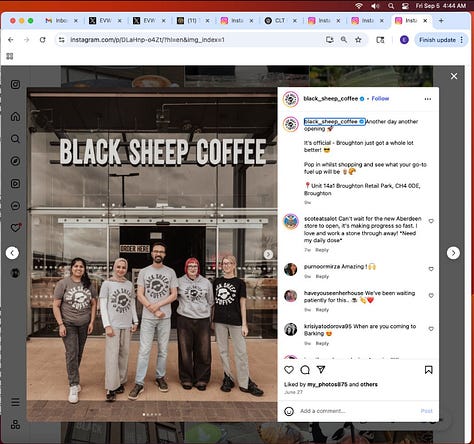Like krisiyatodorova95's comment
Viewport: 474px width, 444px height.
point(431,329)
